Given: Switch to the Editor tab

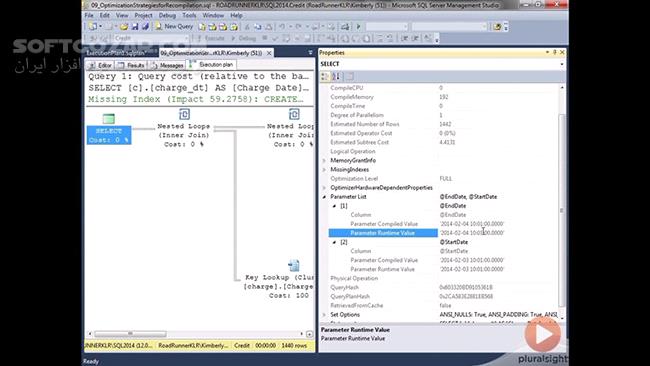Looking at the screenshot, I should tap(100, 65).
